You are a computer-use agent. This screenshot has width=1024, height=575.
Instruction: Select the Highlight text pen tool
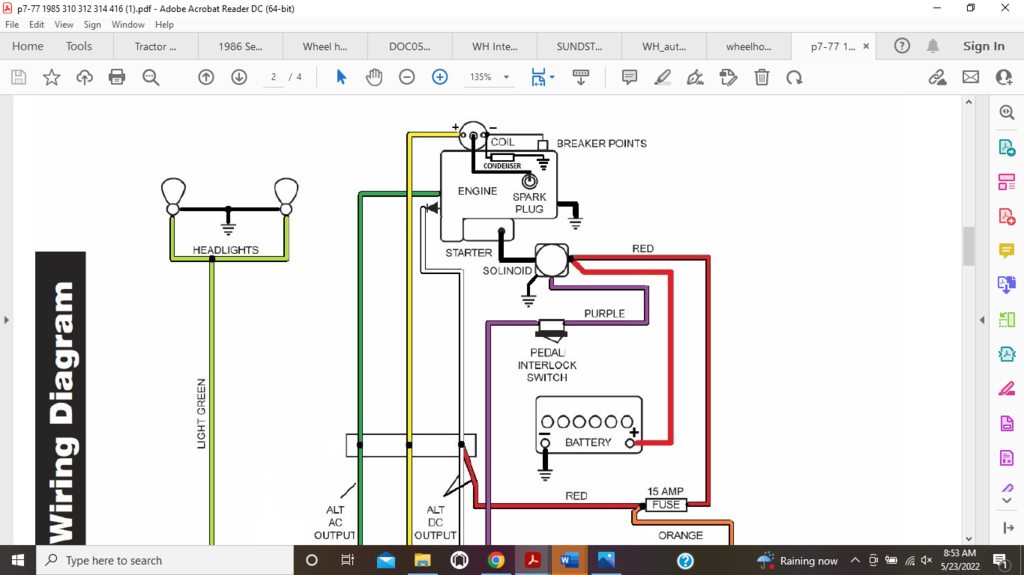(662, 77)
